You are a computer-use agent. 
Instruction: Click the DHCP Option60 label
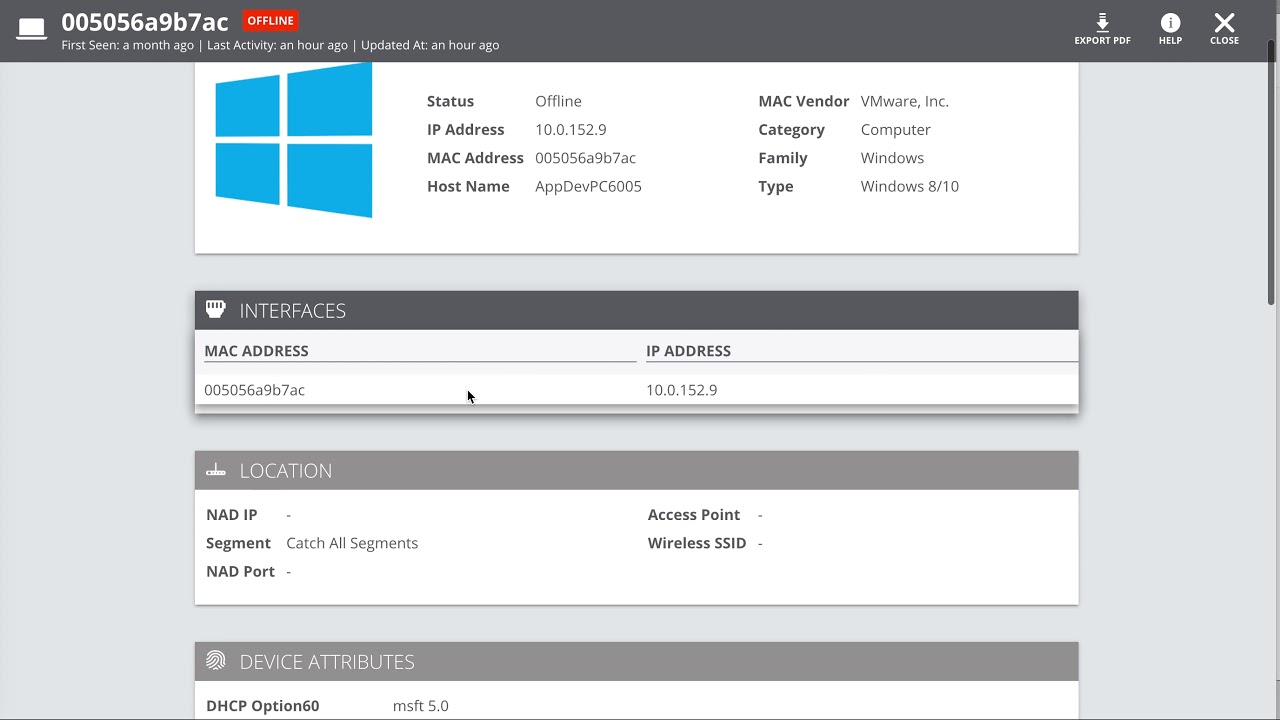262,706
